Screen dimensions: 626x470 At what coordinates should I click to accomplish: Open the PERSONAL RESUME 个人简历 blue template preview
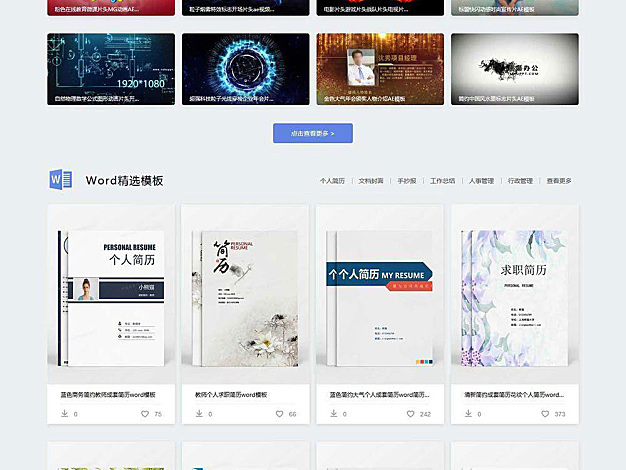(111, 295)
